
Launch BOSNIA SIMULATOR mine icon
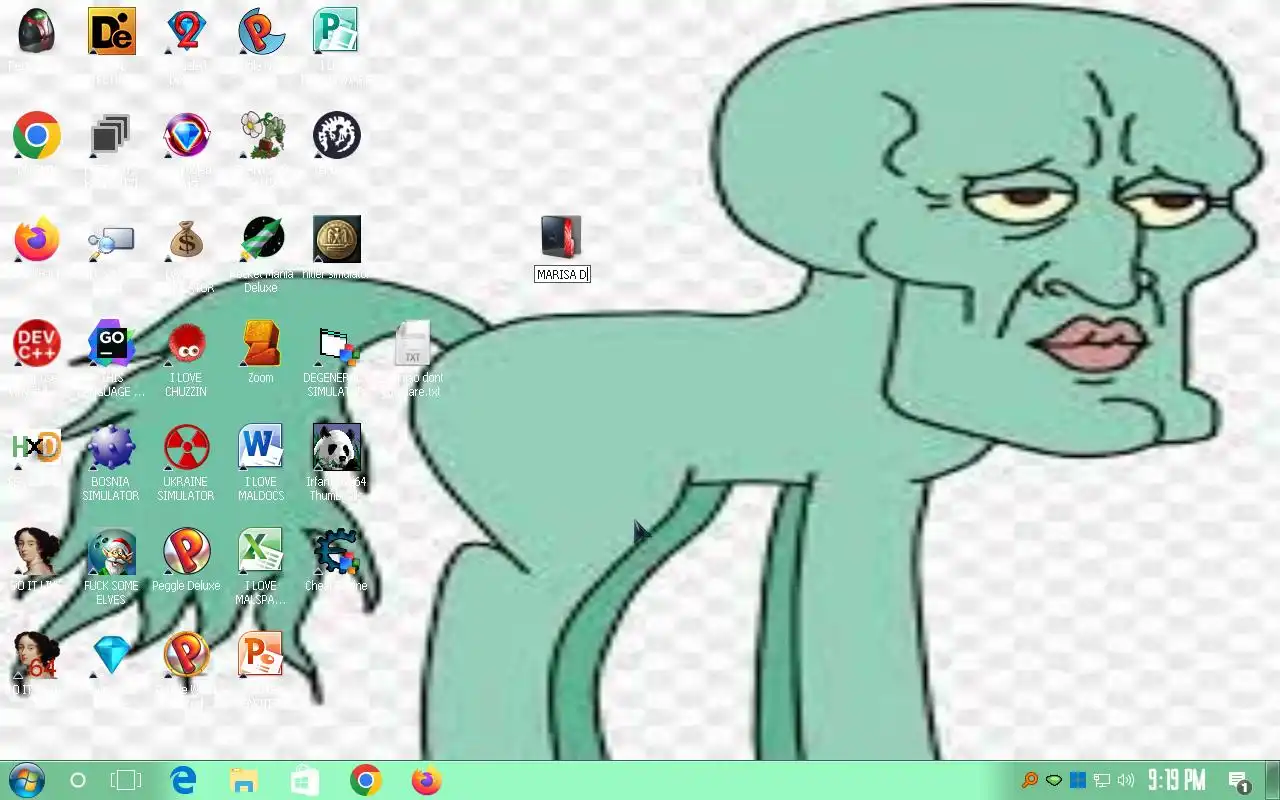click(x=111, y=447)
